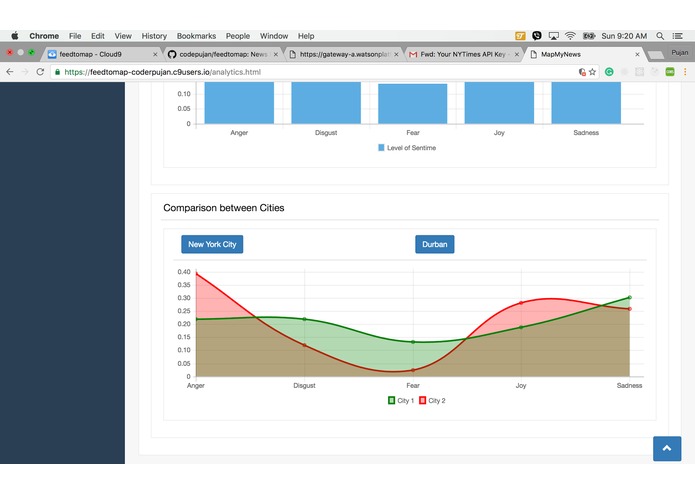Image resolution: width=695 pixels, height=494 pixels.
Task: Open the Edit menu
Action: pyautogui.click(x=98, y=36)
